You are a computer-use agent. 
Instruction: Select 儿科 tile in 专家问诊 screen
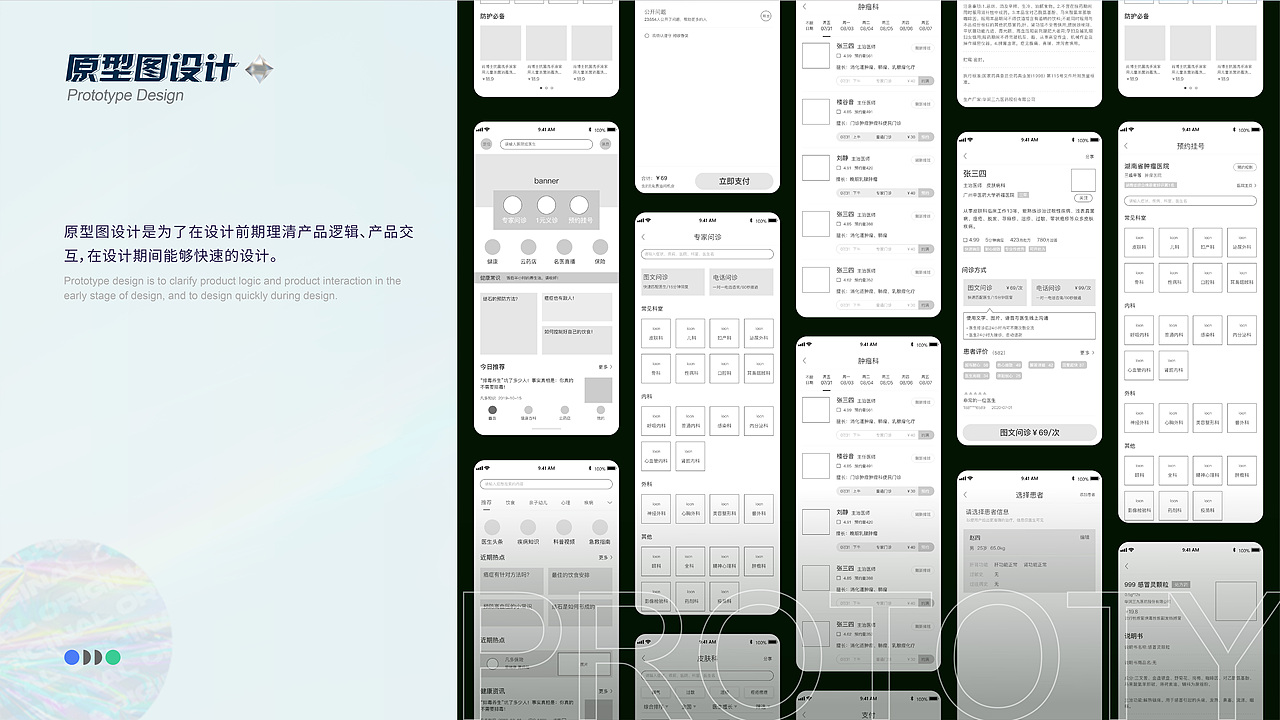[x=690, y=333]
